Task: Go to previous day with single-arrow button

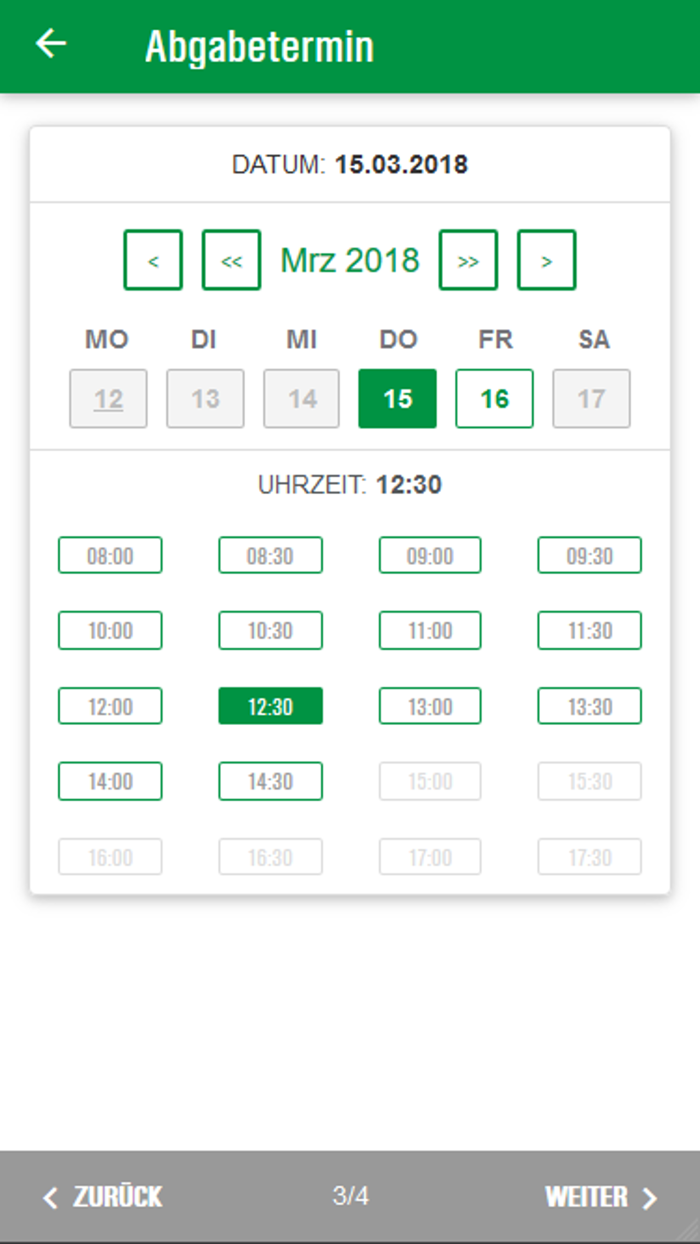Action: click(153, 260)
